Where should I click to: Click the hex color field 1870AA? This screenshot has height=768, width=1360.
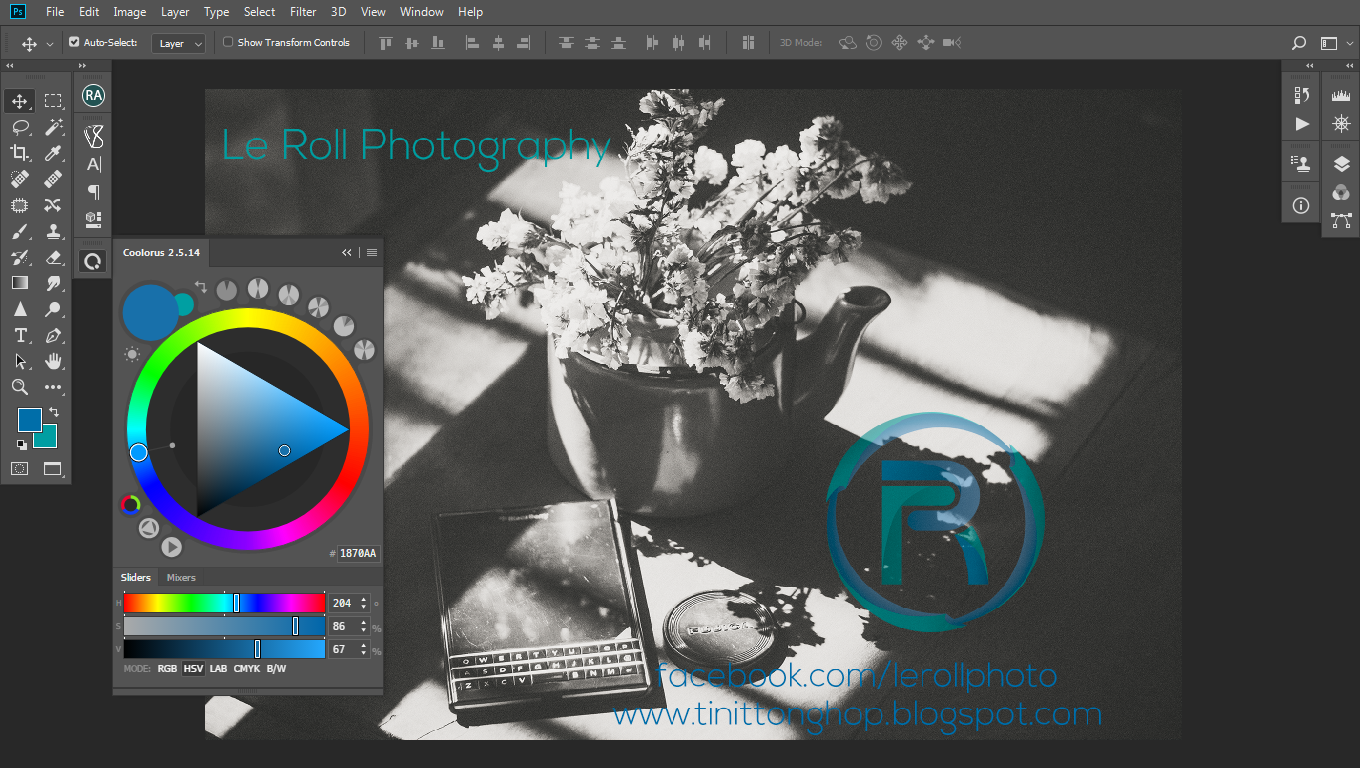tap(358, 553)
